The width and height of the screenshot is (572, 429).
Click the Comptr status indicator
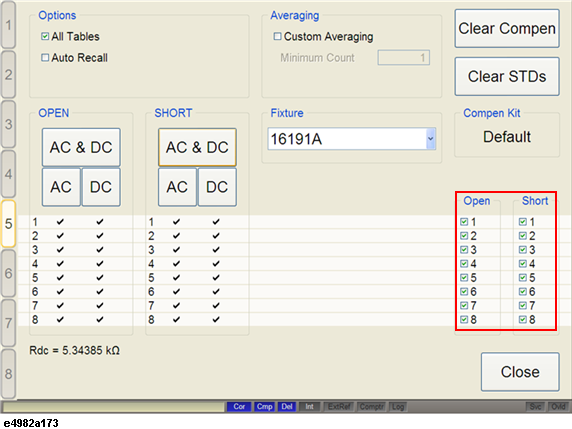point(371,406)
